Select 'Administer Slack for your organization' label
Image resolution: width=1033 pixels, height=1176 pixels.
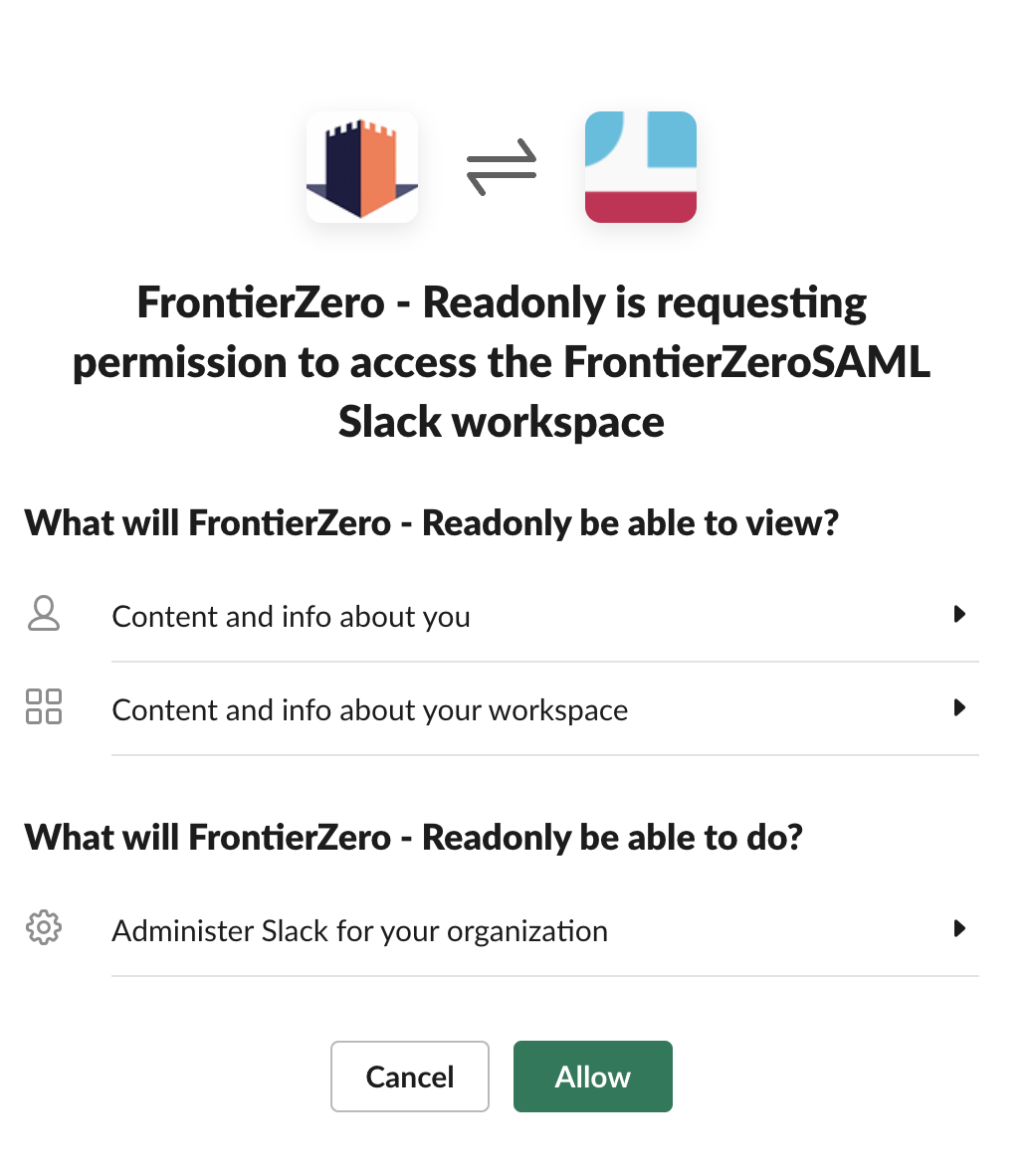coord(359,931)
